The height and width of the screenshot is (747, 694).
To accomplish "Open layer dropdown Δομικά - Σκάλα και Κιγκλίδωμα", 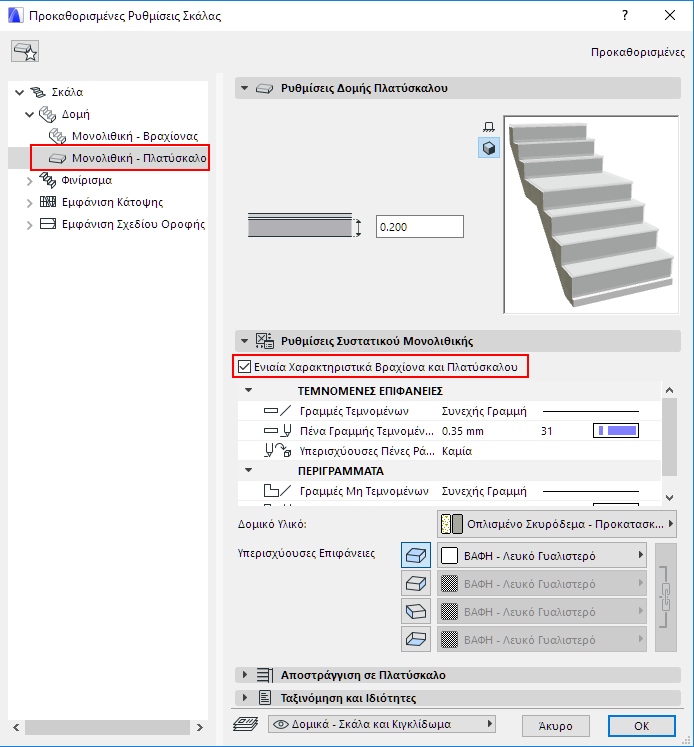I will 382,724.
